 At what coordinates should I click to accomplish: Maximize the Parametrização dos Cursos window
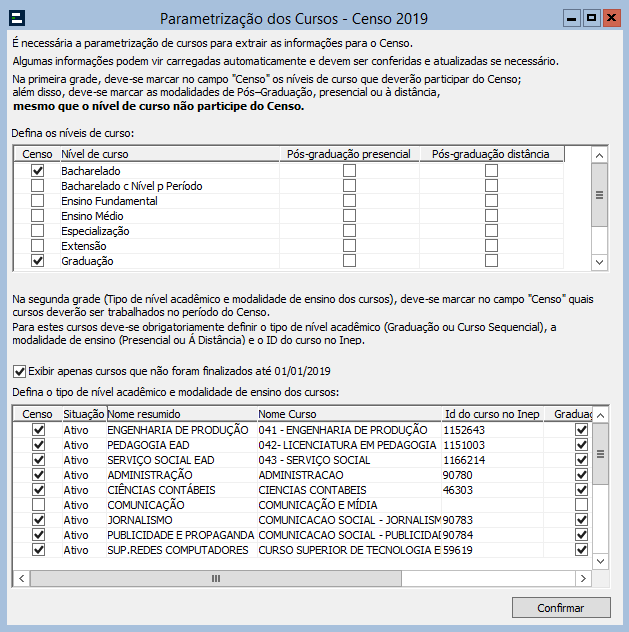click(591, 17)
